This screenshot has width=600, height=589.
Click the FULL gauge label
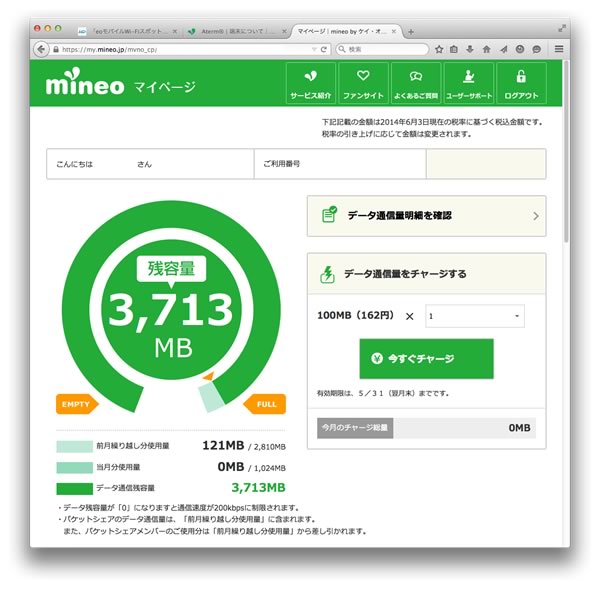tap(265, 404)
